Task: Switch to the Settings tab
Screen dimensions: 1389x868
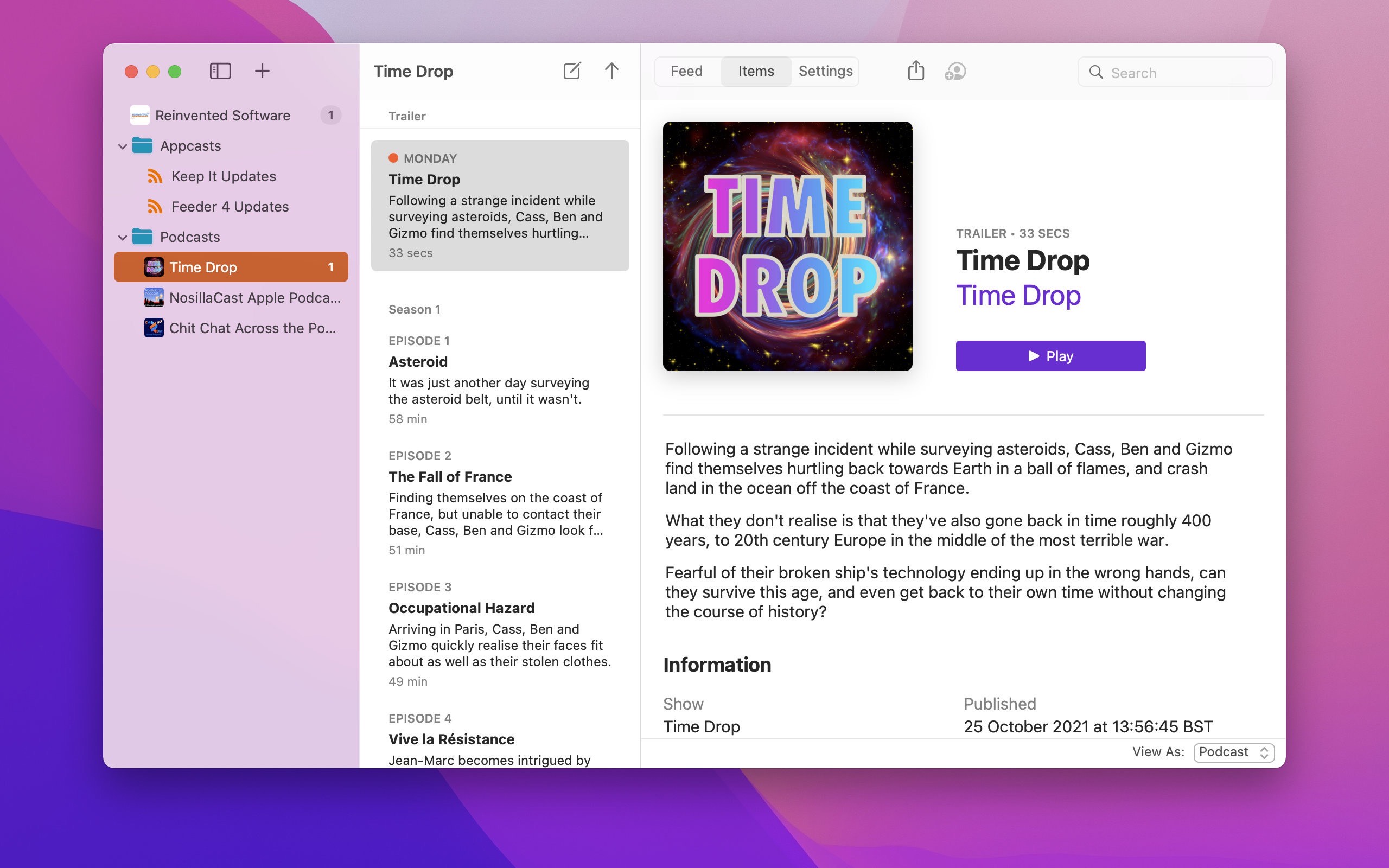Action: click(x=824, y=71)
